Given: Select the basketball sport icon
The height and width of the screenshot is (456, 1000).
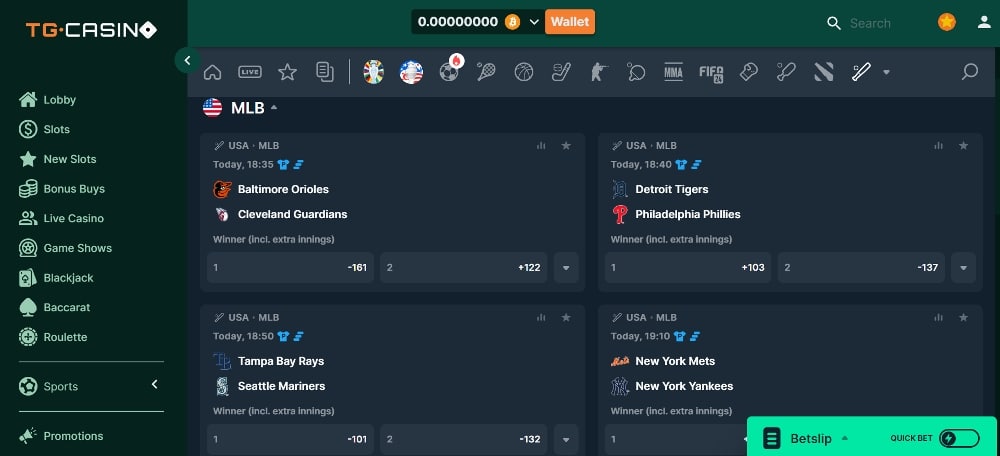Looking at the screenshot, I should (x=524, y=72).
